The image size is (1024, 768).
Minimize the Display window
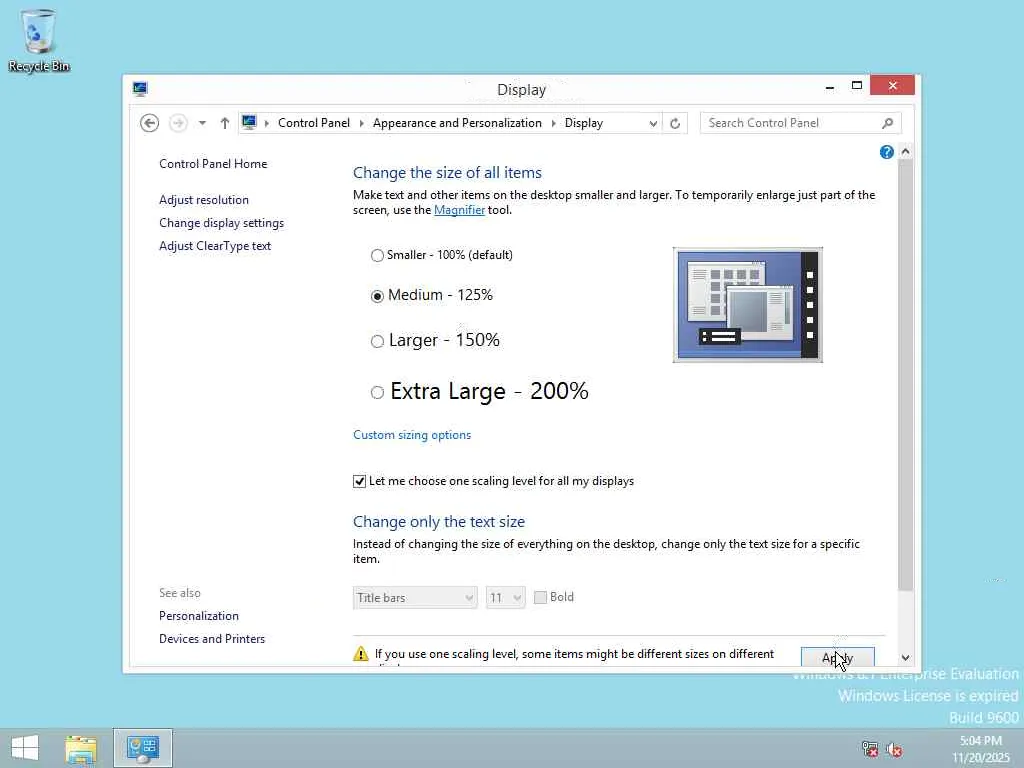pos(829,86)
